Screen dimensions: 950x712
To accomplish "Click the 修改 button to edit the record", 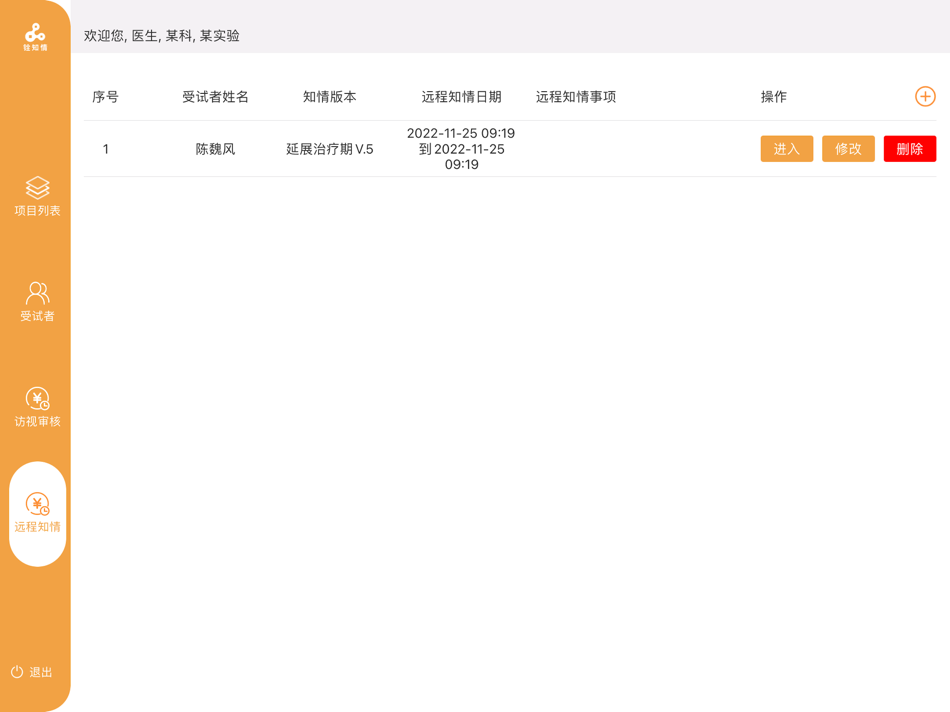I will point(848,148).
